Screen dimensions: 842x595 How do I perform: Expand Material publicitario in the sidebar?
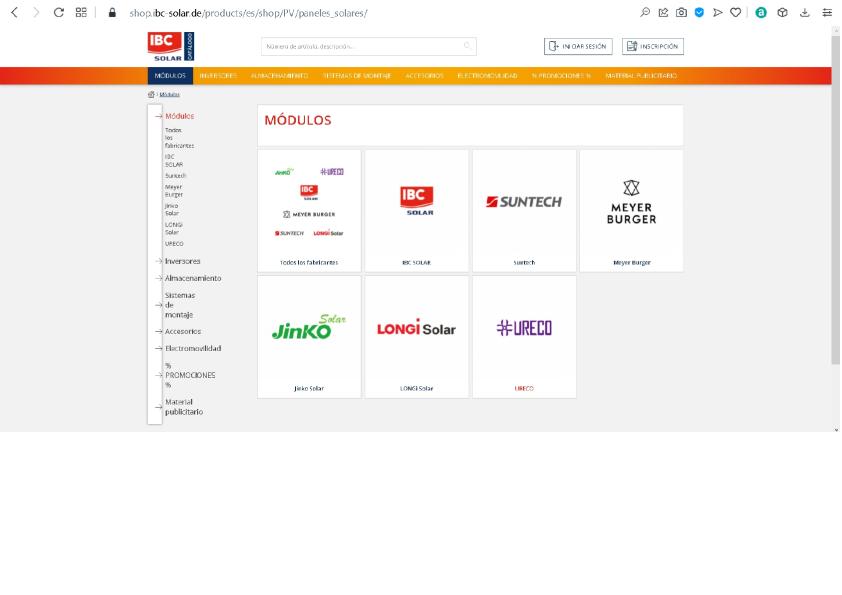tap(184, 407)
